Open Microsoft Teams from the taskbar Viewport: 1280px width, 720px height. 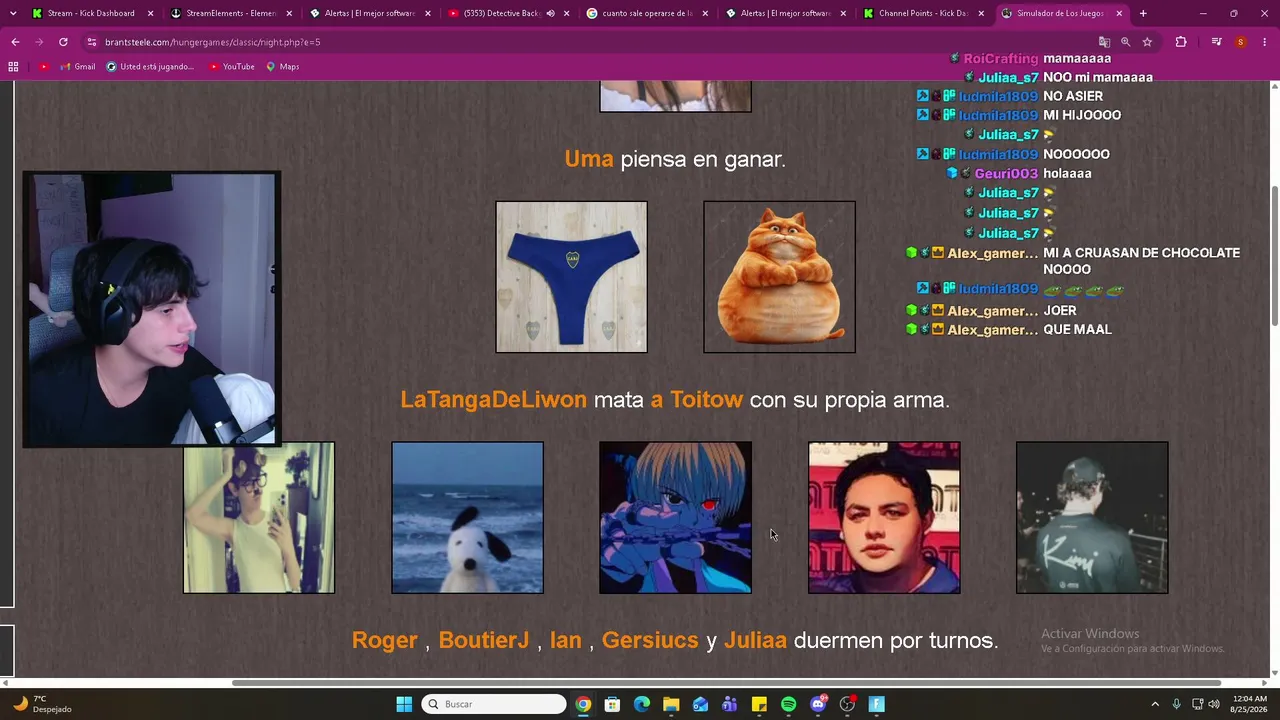tap(730, 704)
